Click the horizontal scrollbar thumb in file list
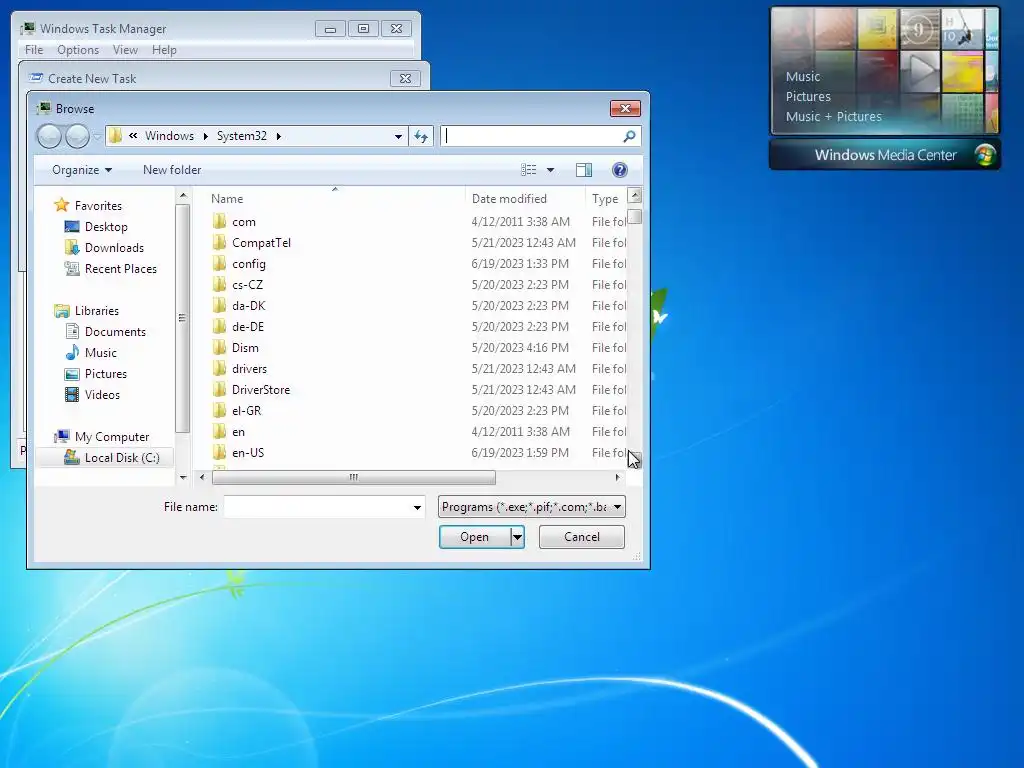1024x768 pixels. coord(353,477)
